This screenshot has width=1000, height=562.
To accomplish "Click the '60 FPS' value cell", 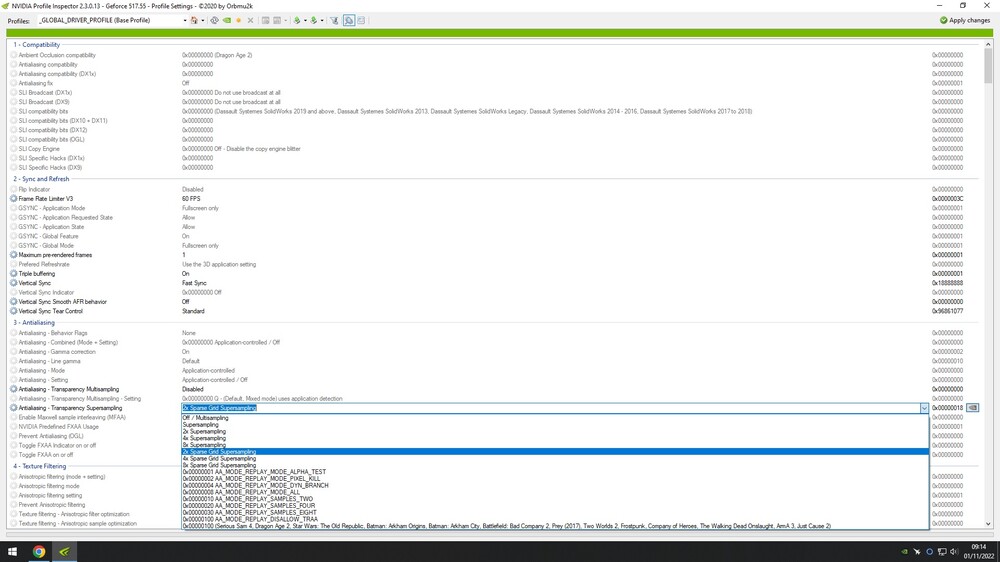I will (191, 199).
